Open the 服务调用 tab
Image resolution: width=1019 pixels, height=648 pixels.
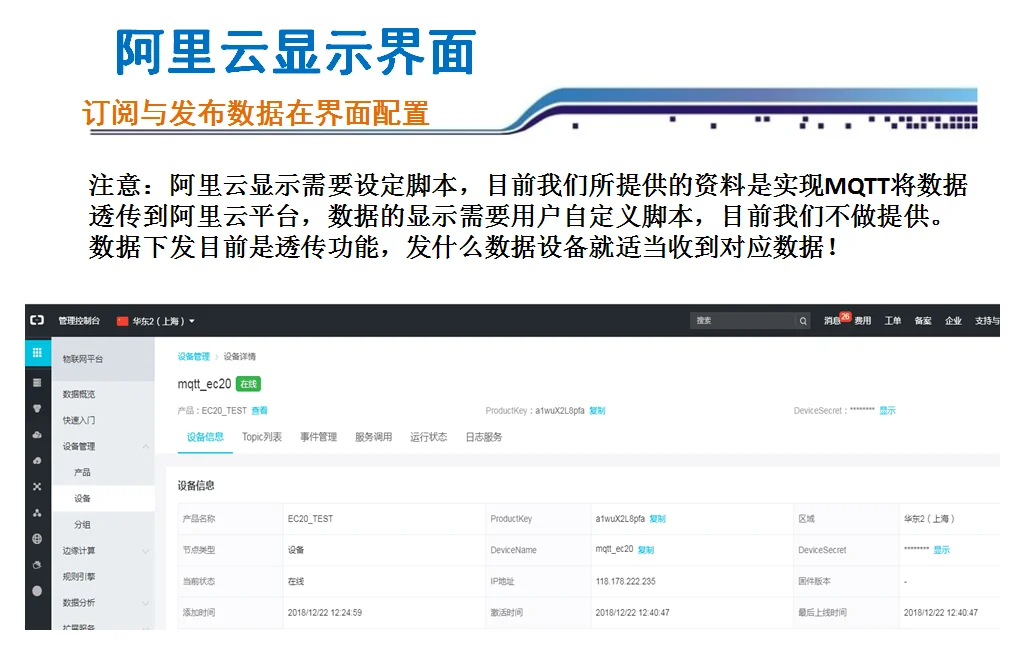[x=374, y=437]
